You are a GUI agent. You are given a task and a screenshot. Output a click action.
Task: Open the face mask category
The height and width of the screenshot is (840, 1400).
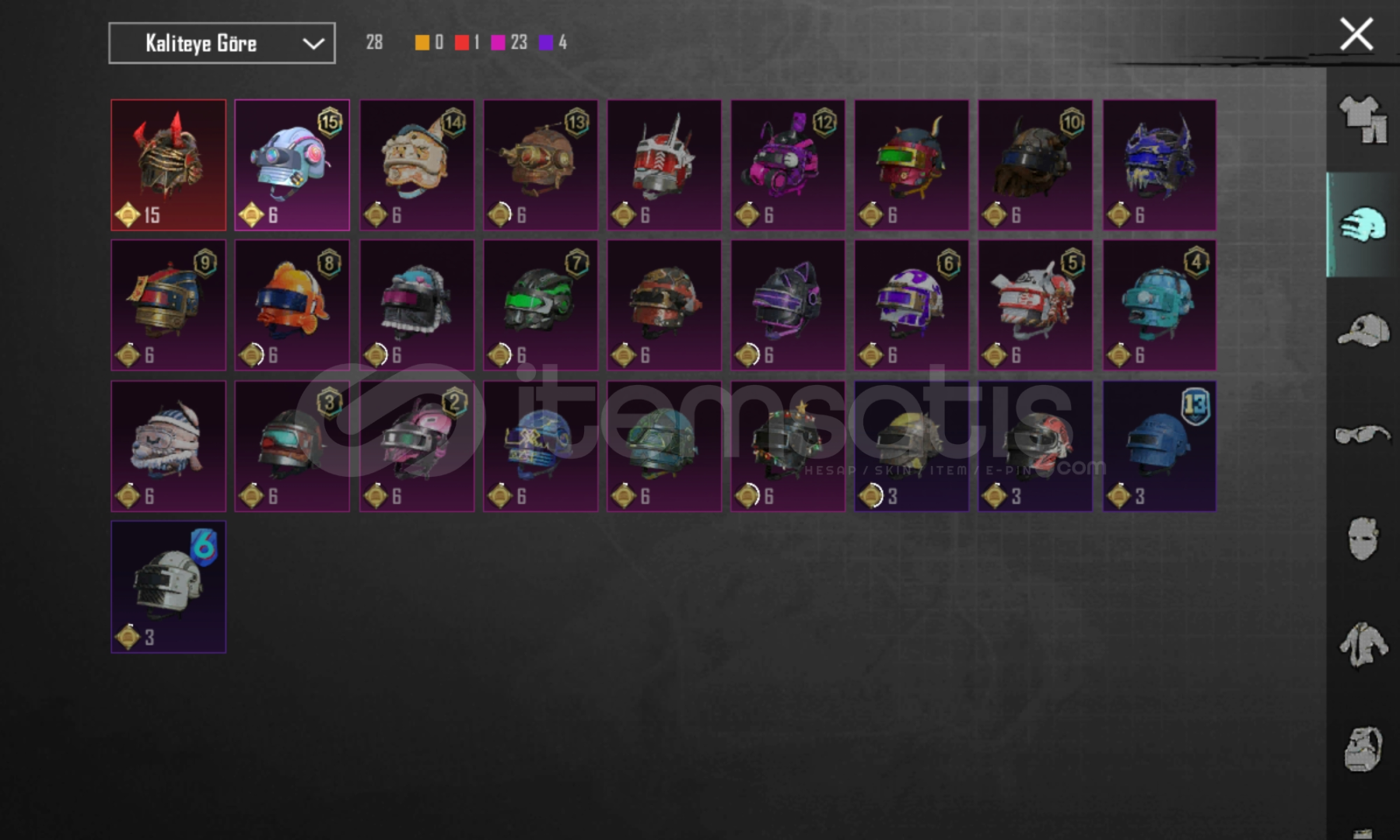1363,538
